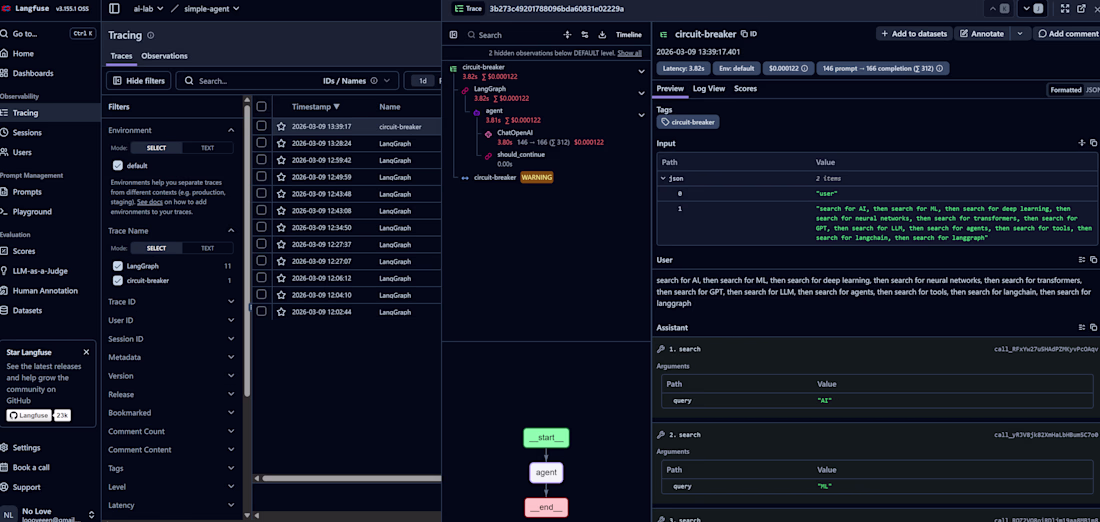Click Book a call

tap(31, 467)
